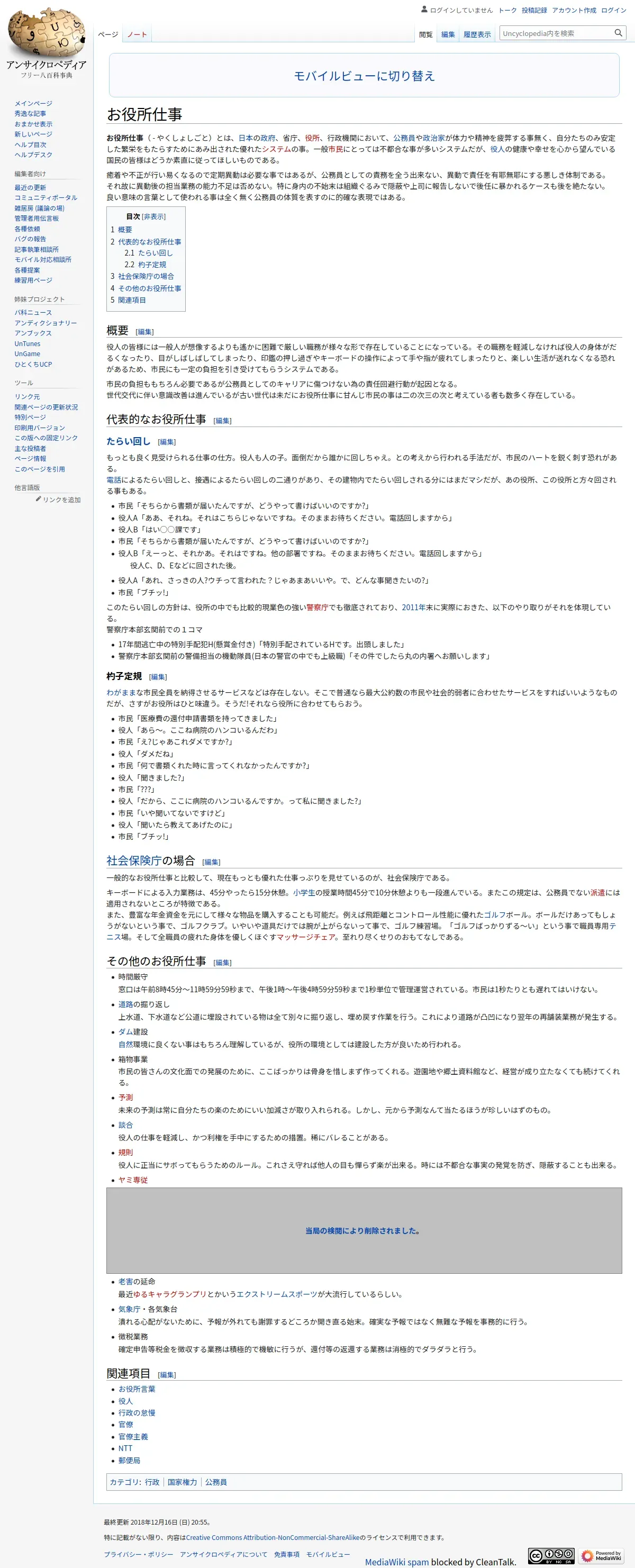Open 印刷用バージョン tool link
Viewport: 635px width, 1568px height.
pyautogui.click(x=40, y=428)
